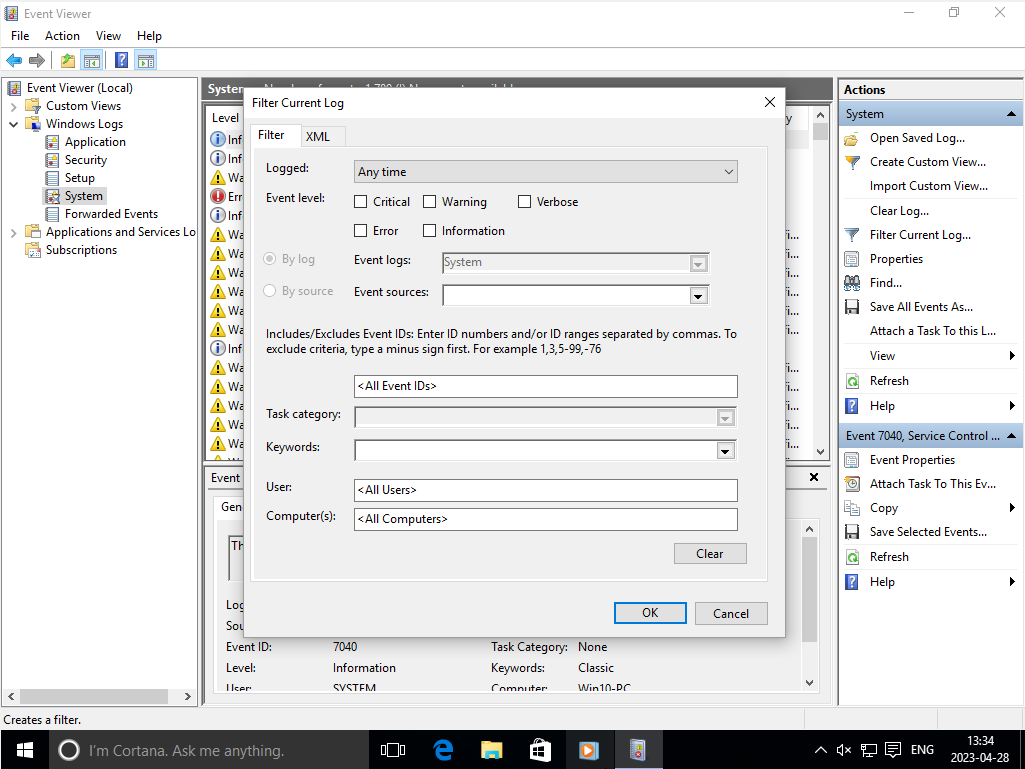Tick the Error event level checkbox
The image size is (1025, 769).
point(361,231)
